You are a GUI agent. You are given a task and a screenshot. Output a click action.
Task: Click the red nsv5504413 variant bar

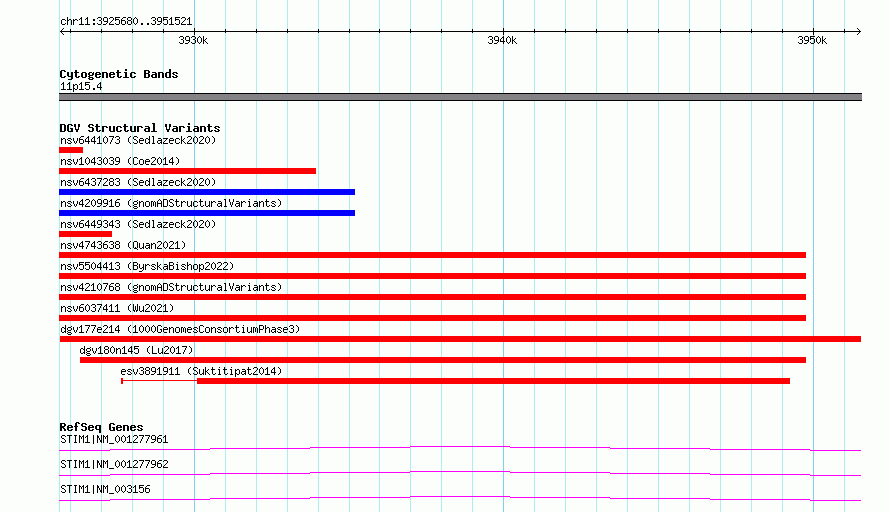click(x=433, y=276)
